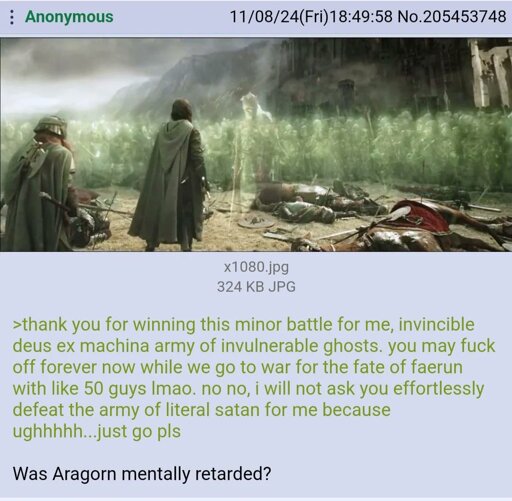Click the 'No.' prefix before the post number
The height and width of the screenshot is (501, 512).
tap(410, 17)
